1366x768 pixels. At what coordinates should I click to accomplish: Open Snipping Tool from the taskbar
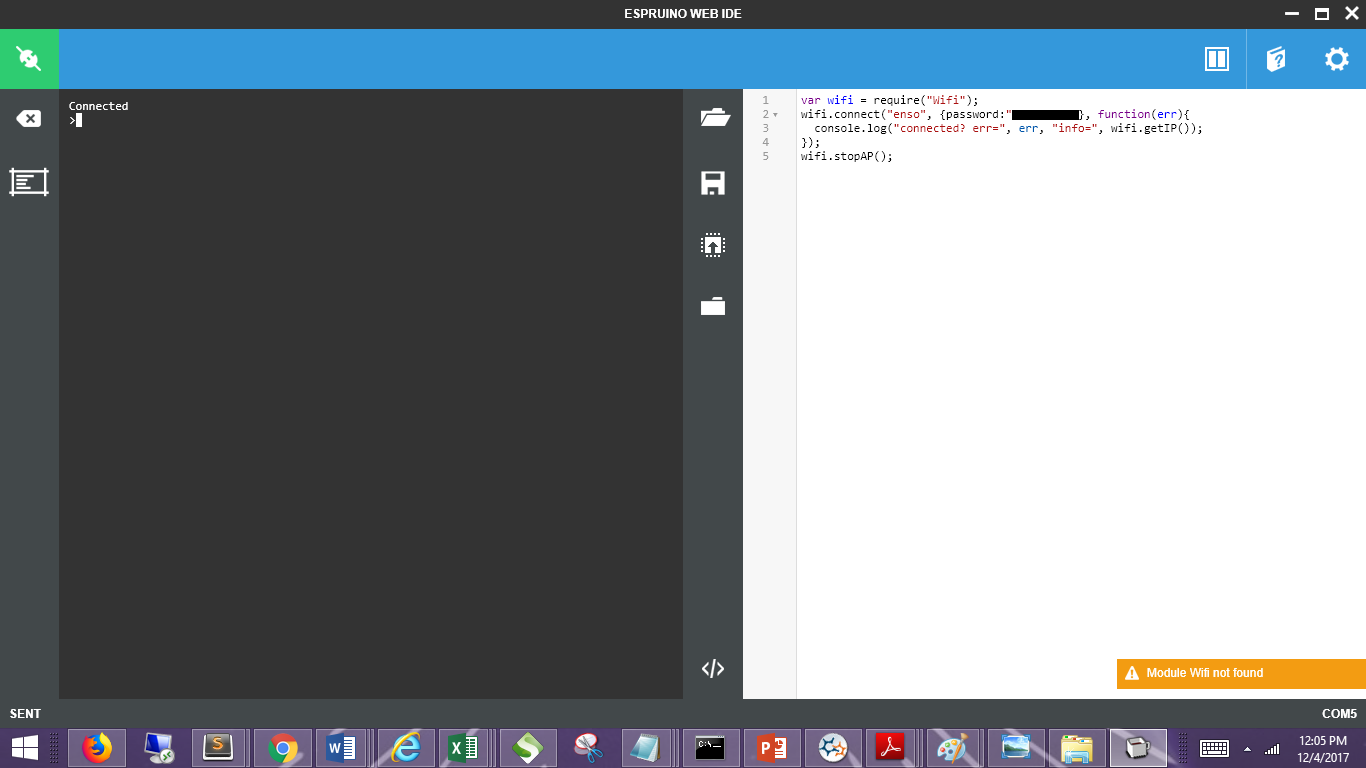tap(588, 748)
